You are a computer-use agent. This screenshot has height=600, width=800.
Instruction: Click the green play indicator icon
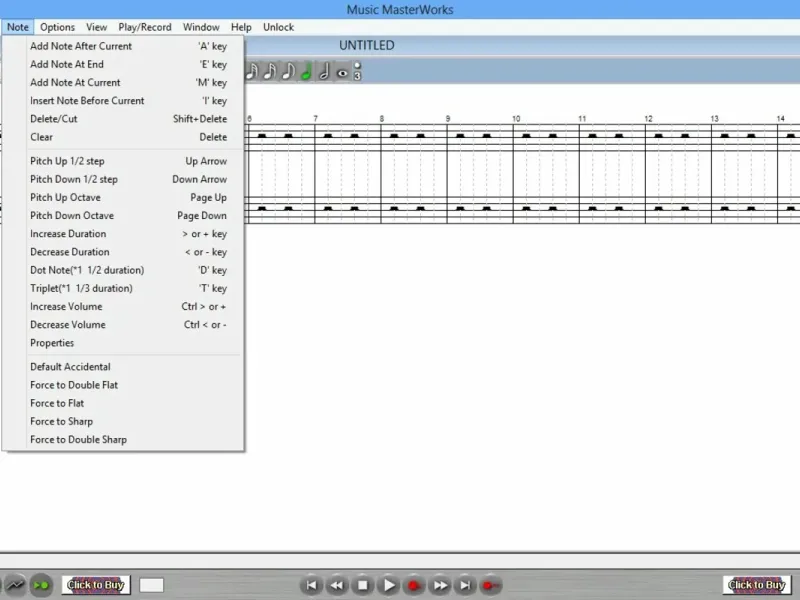41,585
